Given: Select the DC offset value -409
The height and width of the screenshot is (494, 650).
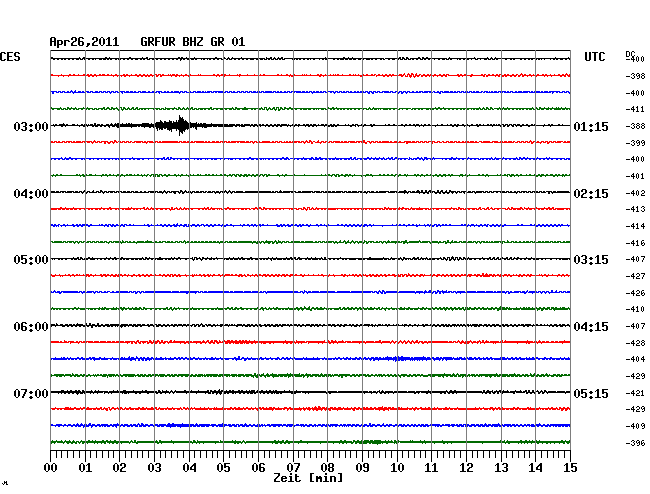Looking at the screenshot, I should 635,426.
